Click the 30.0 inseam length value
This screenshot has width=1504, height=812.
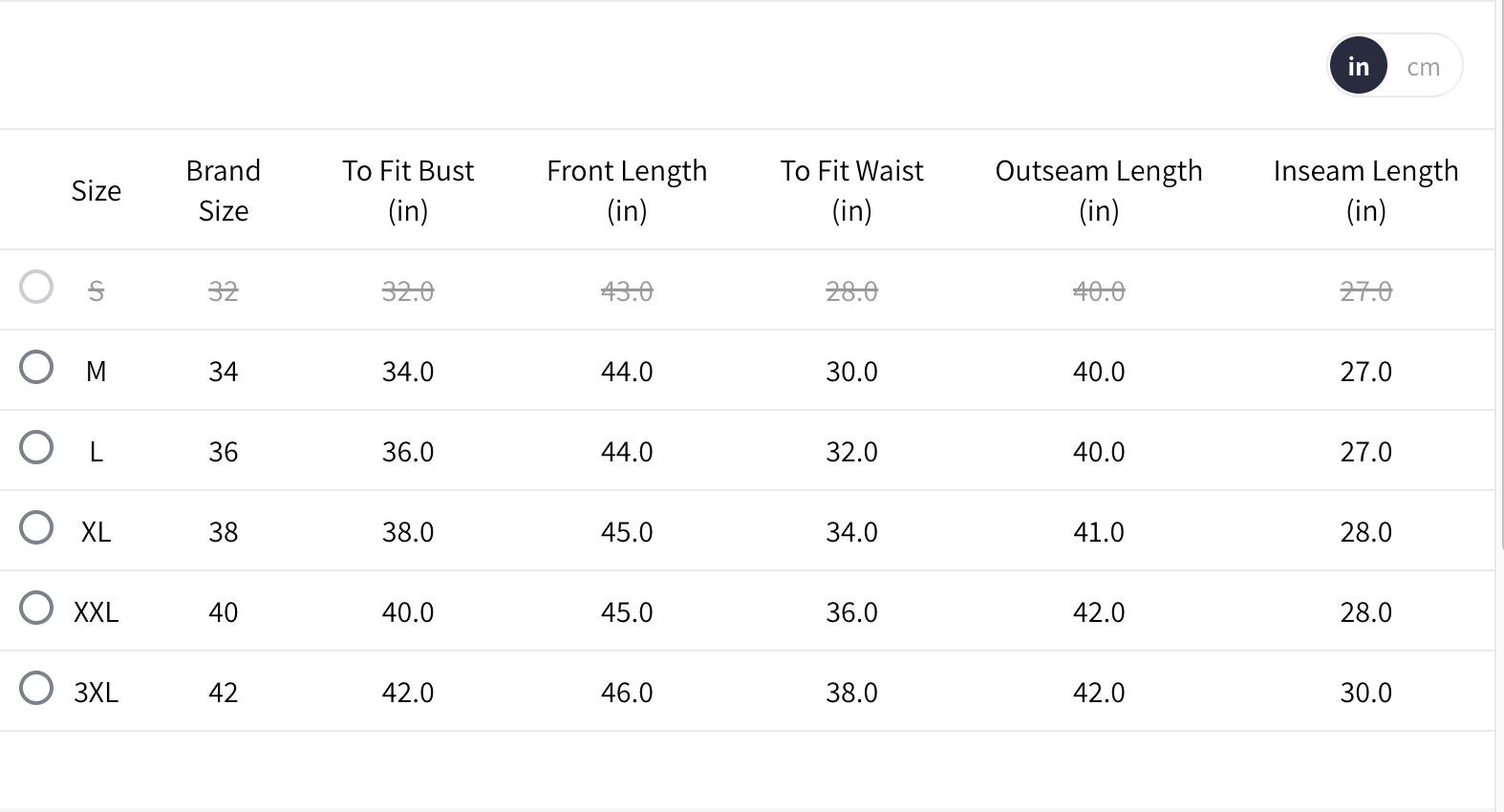pyautogui.click(x=1365, y=693)
